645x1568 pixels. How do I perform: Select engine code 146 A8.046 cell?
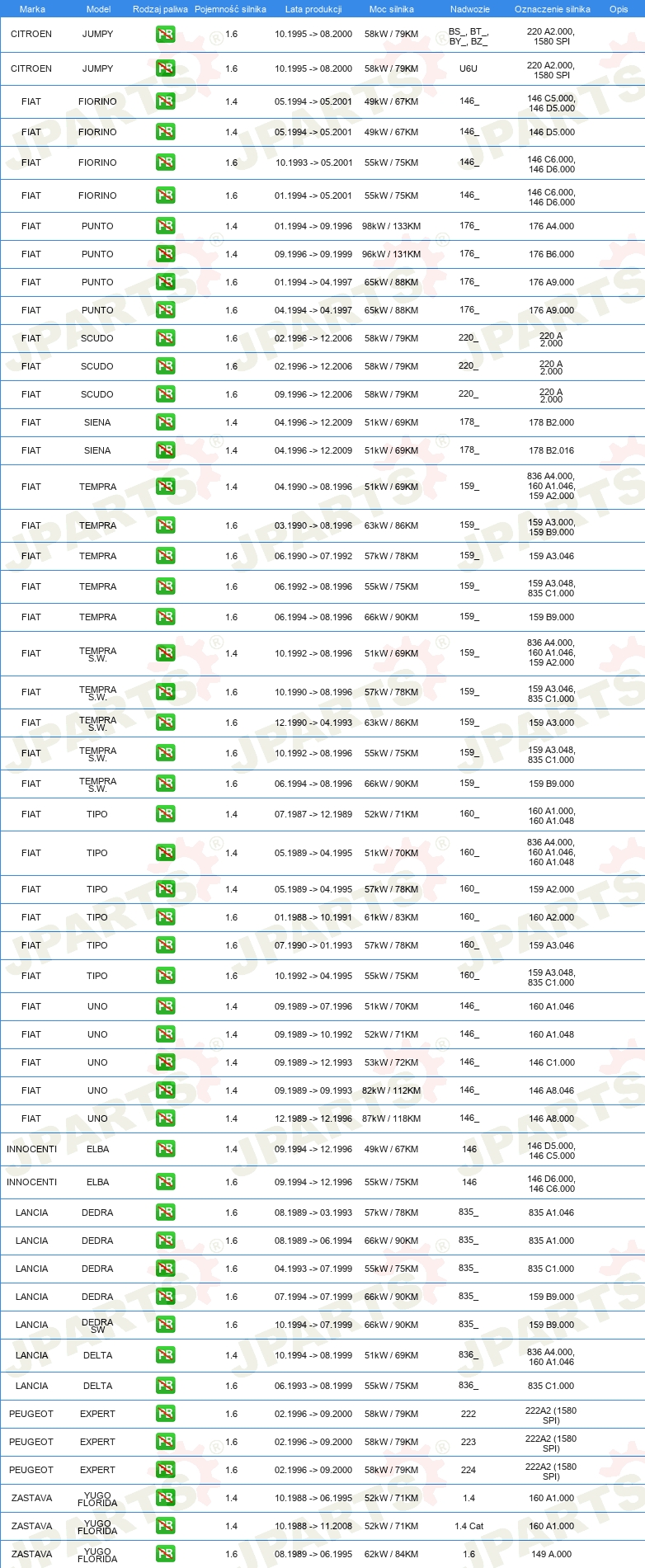(x=552, y=1090)
